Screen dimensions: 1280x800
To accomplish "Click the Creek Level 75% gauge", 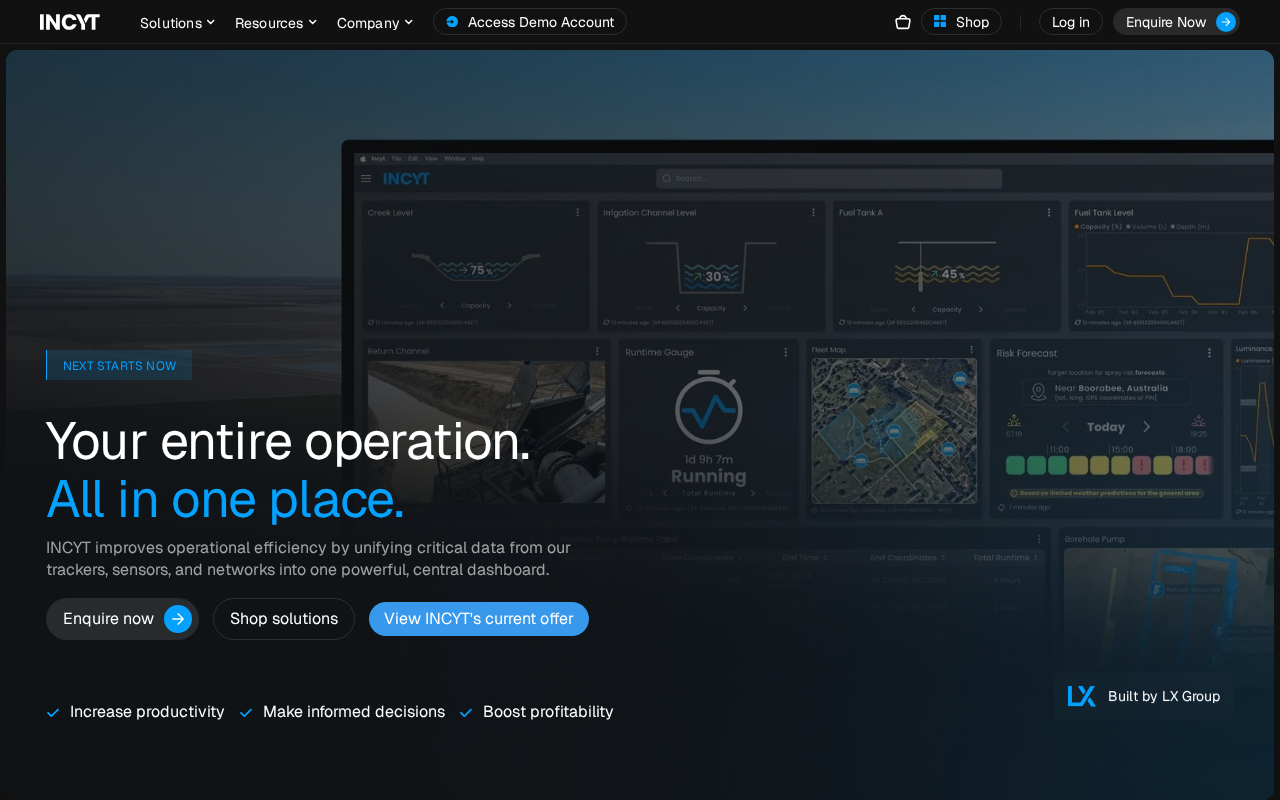I will coord(475,269).
